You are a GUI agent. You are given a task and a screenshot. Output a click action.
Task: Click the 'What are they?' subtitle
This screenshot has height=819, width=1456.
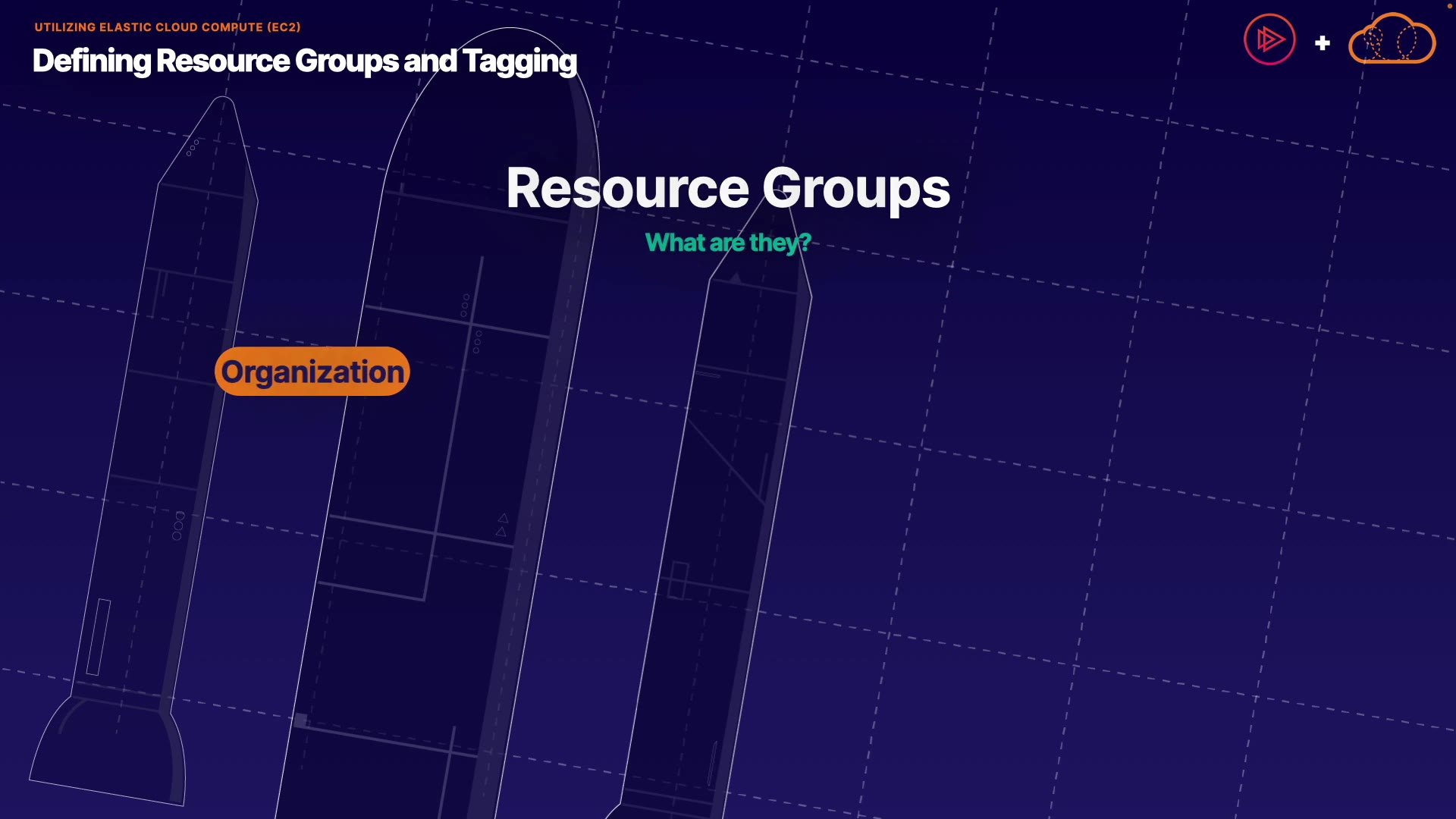pos(728,243)
